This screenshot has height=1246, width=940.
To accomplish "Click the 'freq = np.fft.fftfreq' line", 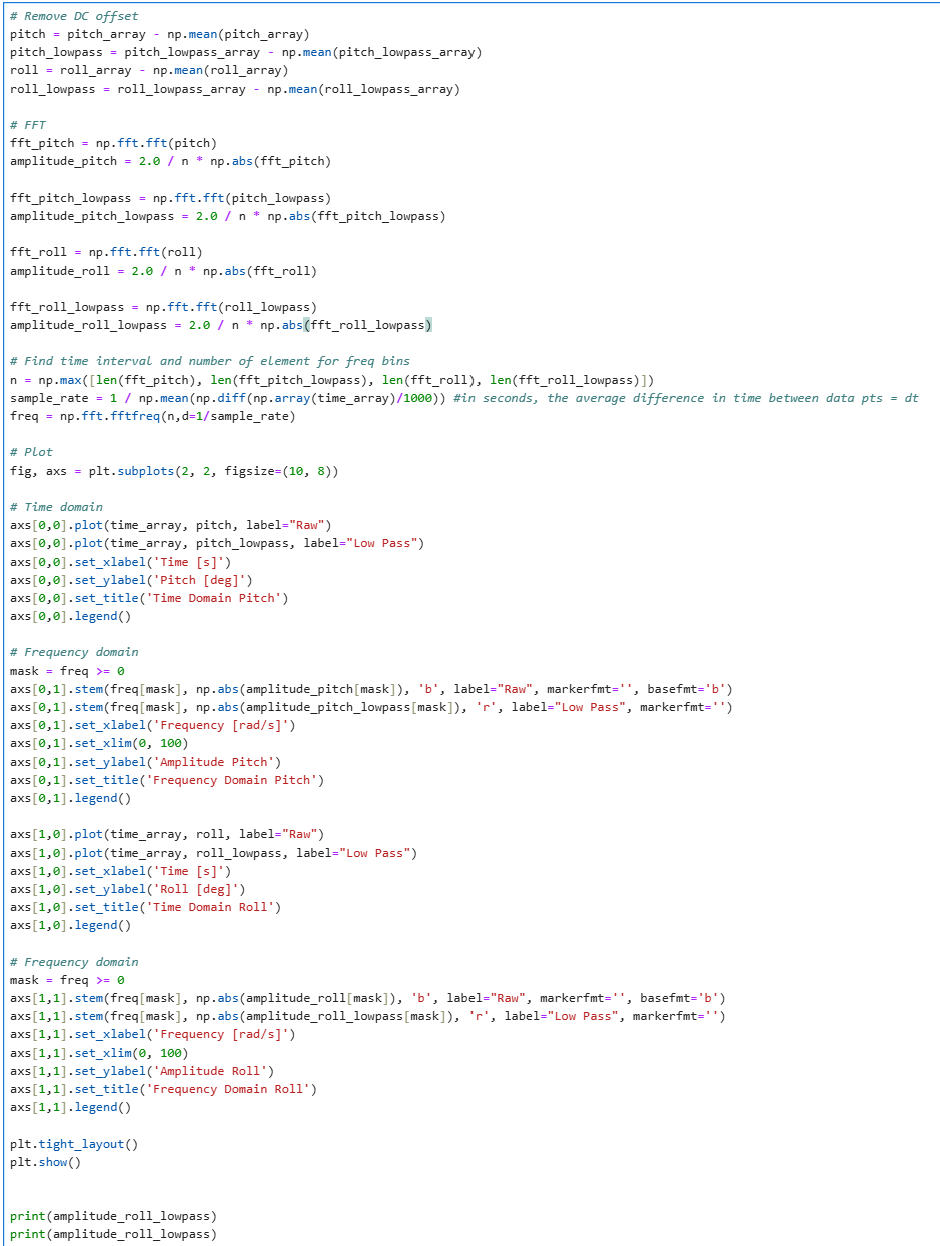I will point(153,416).
